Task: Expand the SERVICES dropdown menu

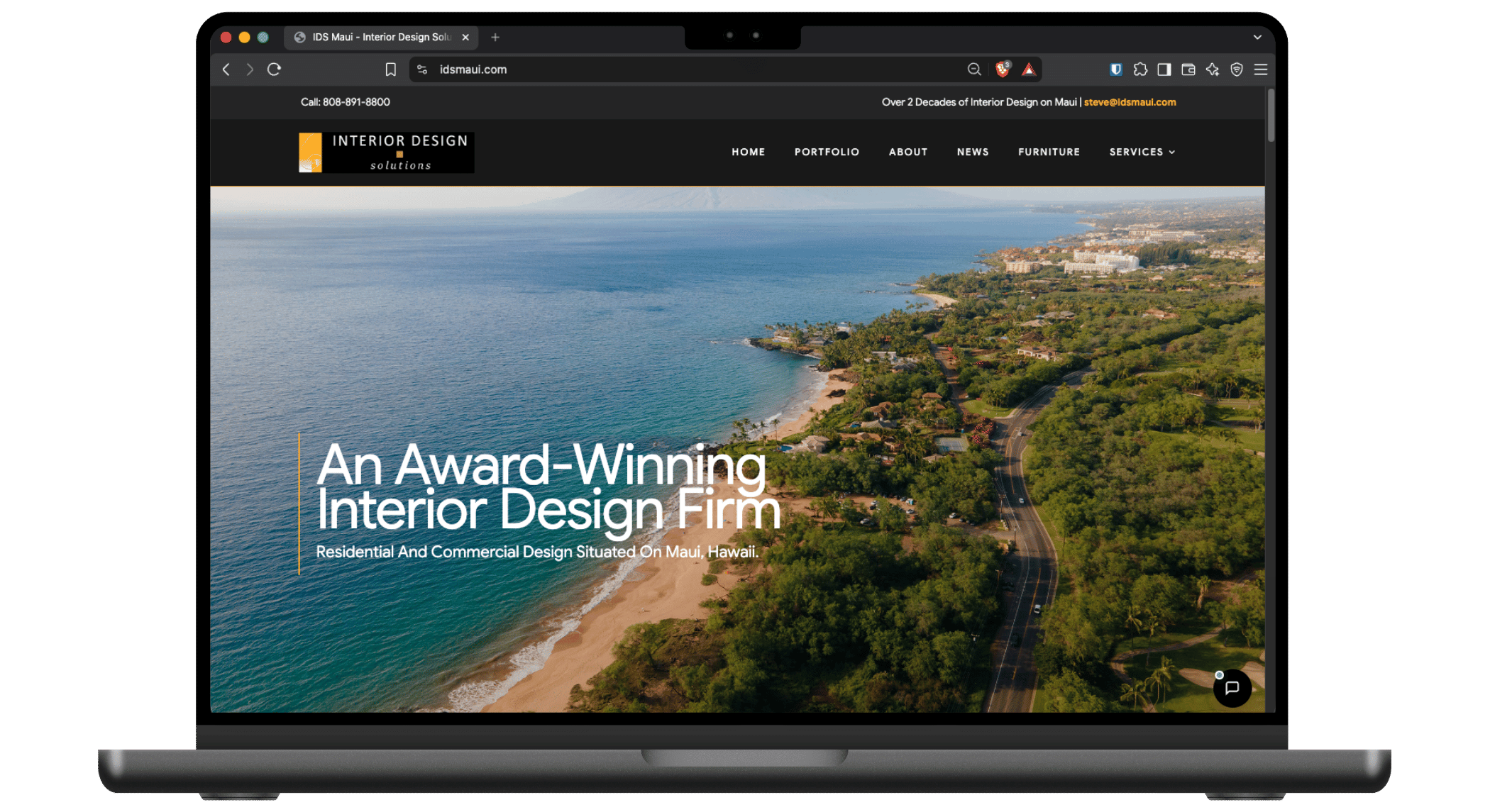Action: [1142, 152]
